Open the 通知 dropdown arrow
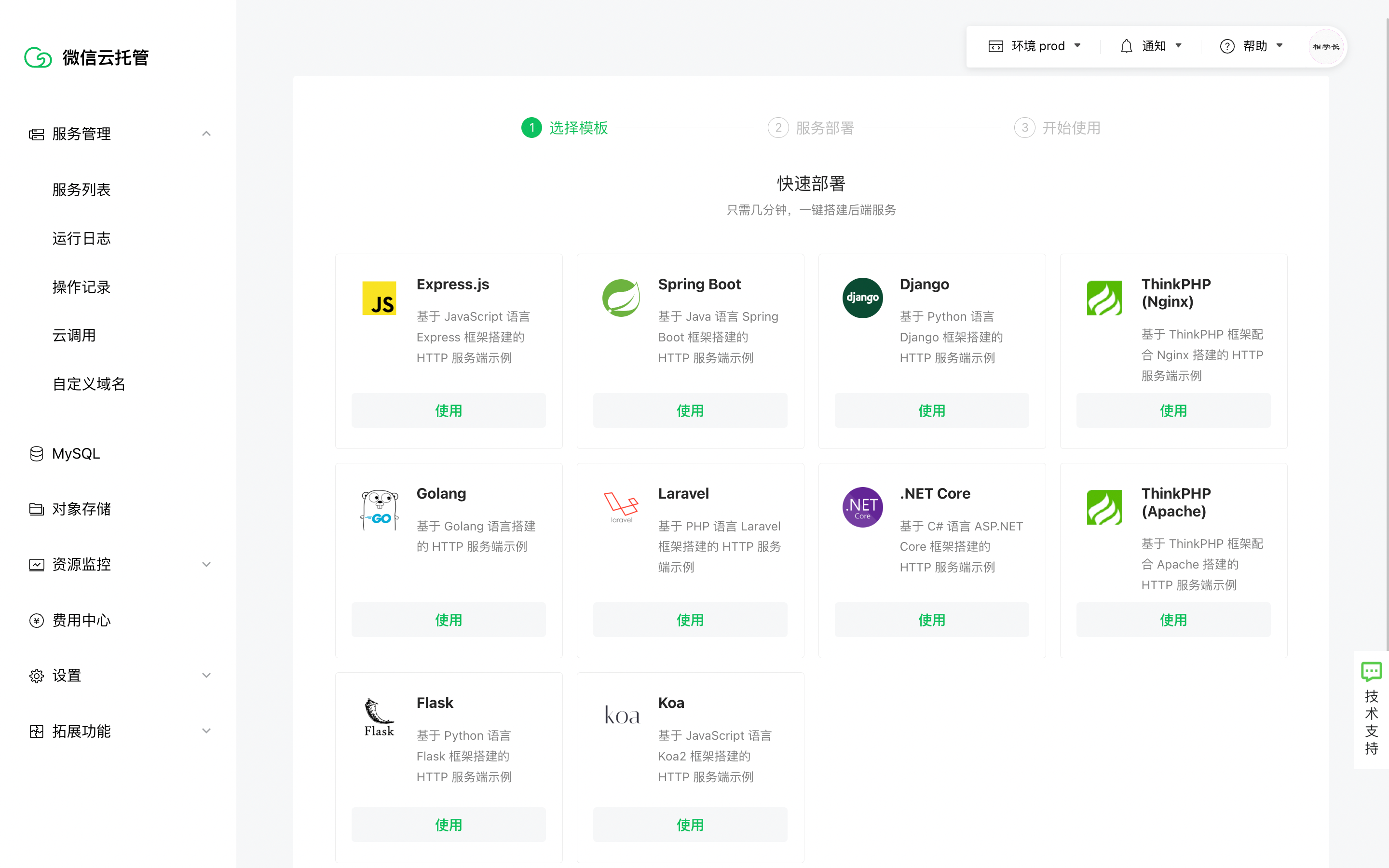1389x868 pixels. (1178, 46)
